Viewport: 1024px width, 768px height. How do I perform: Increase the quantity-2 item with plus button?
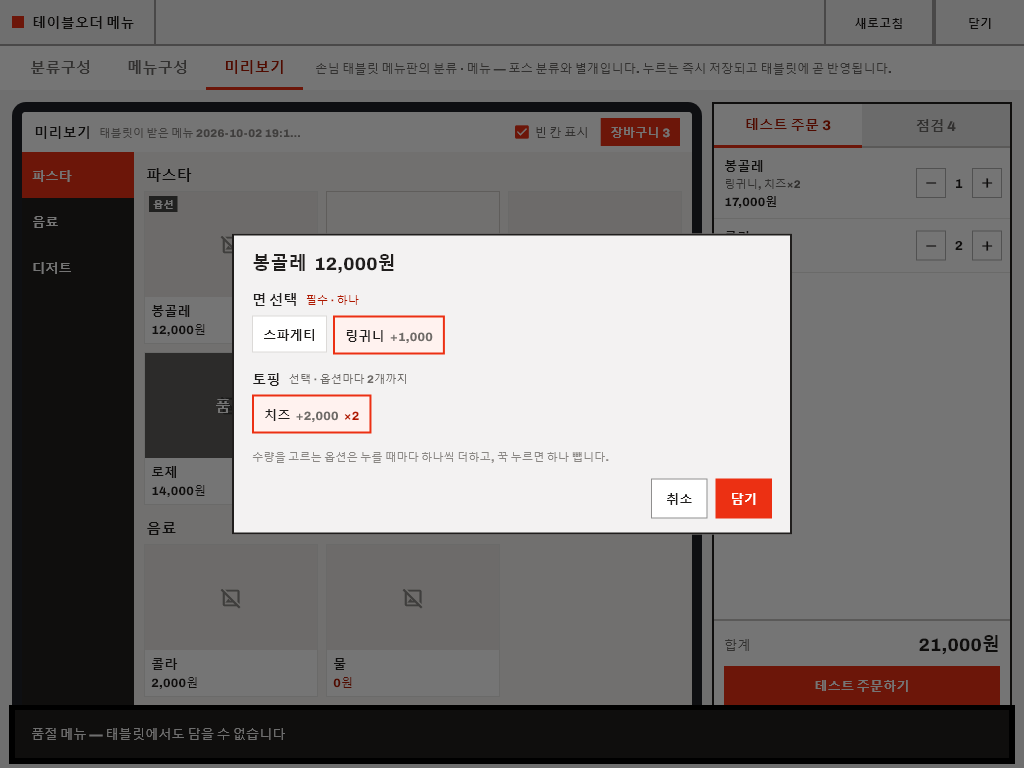987,246
